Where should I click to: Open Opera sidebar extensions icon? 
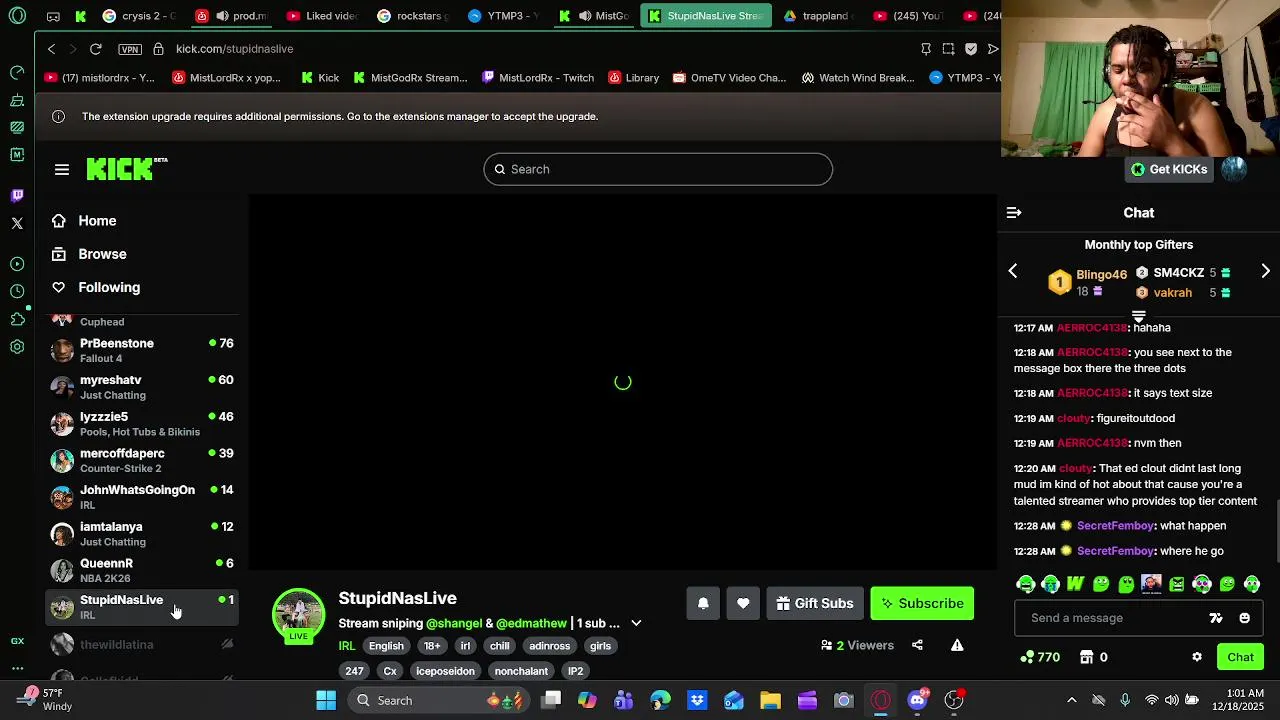(x=17, y=319)
